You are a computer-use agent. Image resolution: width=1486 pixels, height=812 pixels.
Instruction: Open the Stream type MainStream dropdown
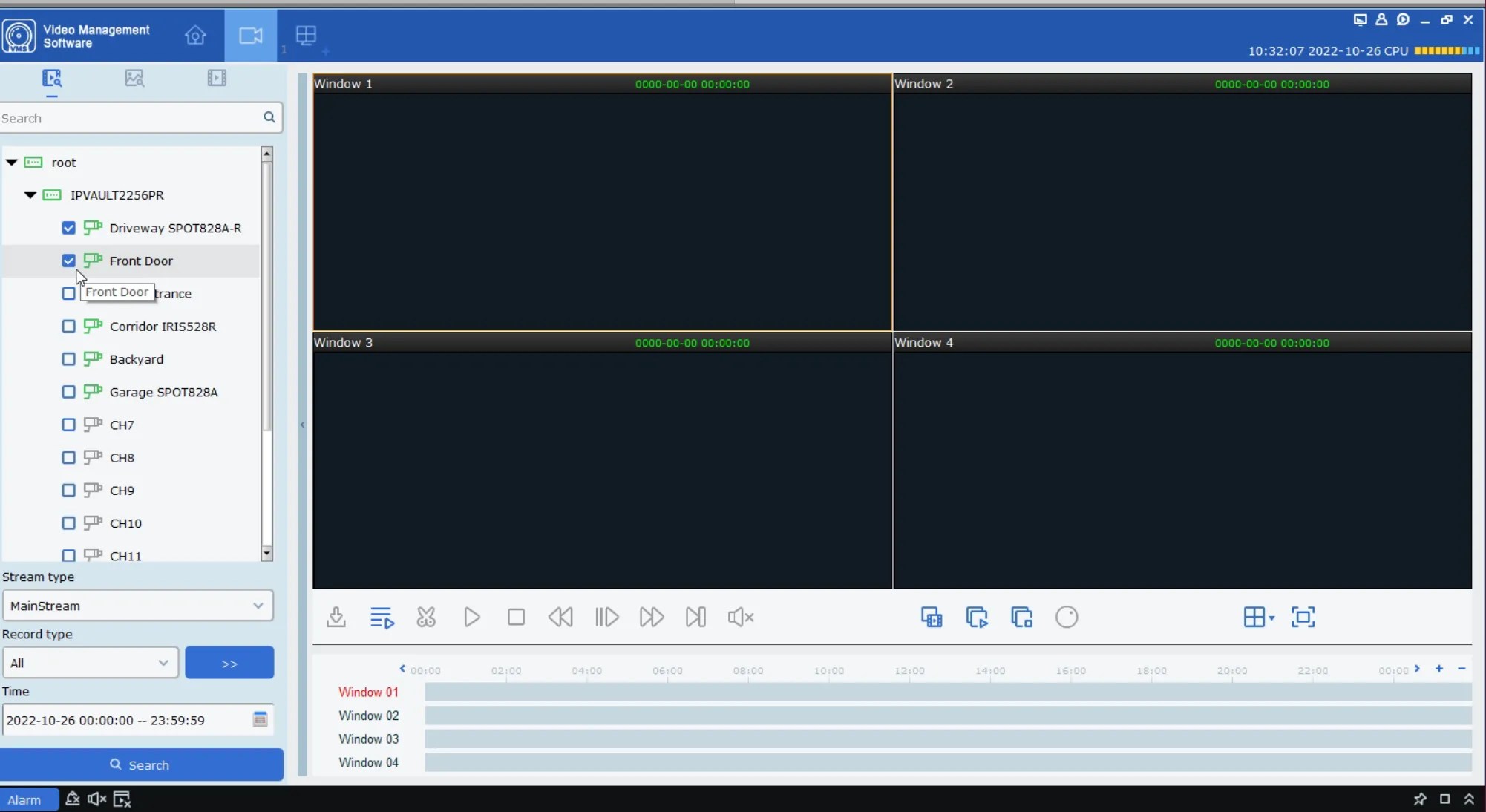138,606
